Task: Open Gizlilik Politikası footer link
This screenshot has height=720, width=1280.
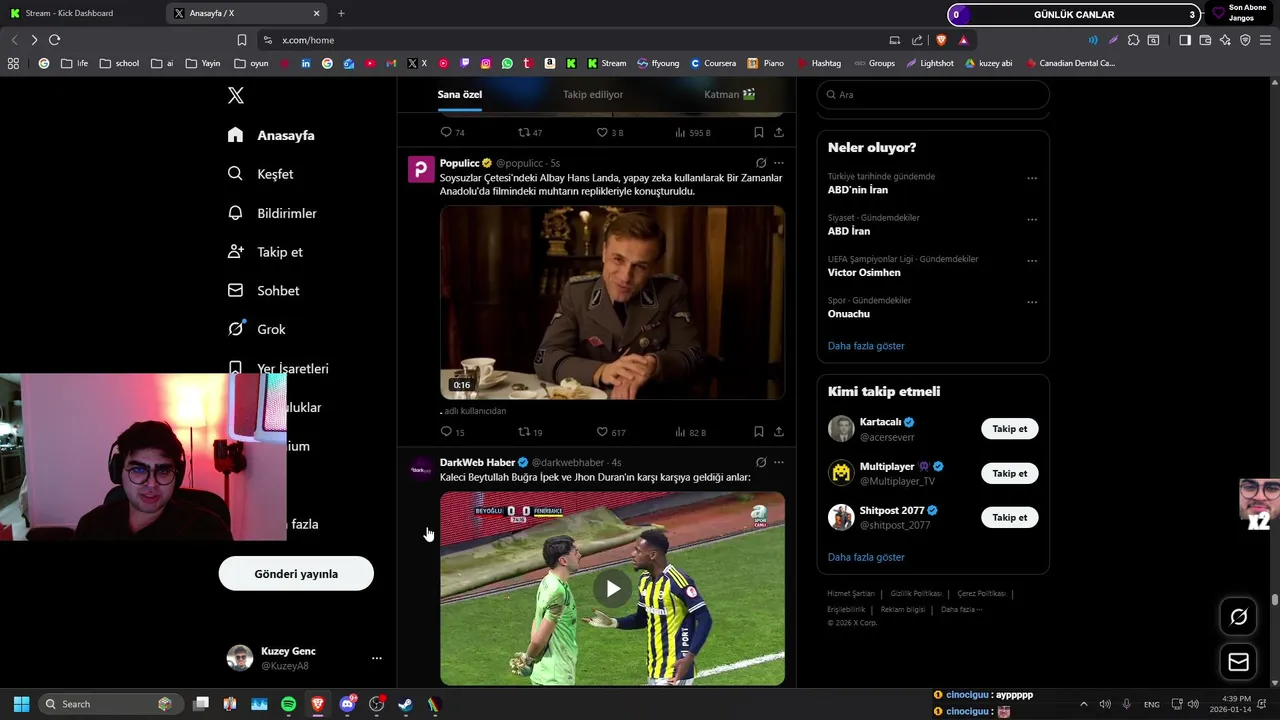Action: tap(916, 594)
